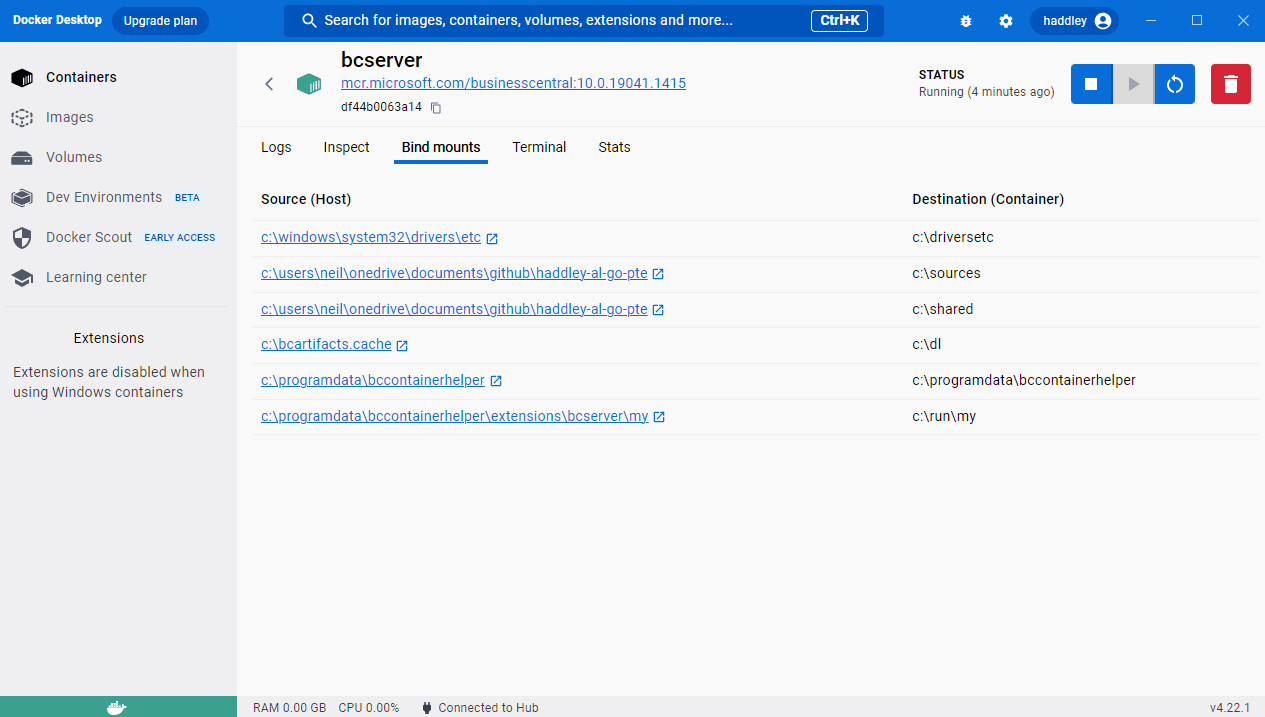This screenshot has height=717, width=1265.
Task: Click the Upgrade plan button
Action: 160,21
